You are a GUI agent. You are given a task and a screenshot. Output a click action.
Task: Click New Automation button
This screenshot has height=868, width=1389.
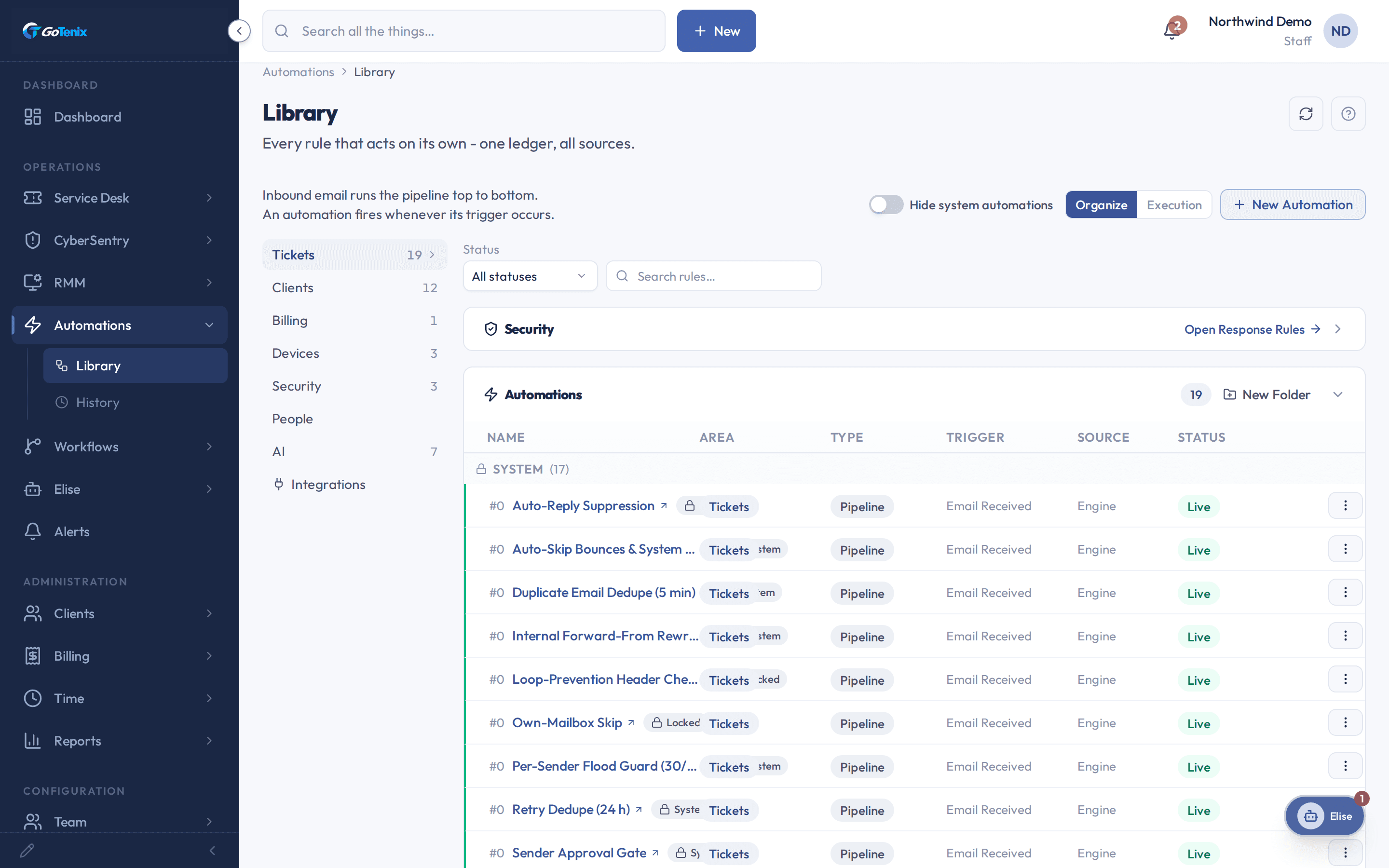point(1293,205)
